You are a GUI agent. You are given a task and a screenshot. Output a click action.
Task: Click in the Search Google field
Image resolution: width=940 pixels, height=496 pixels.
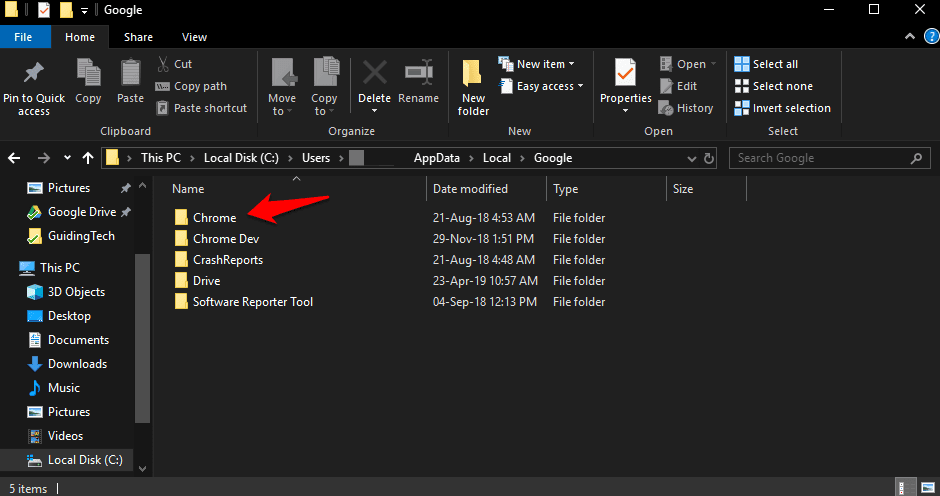(820, 158)
